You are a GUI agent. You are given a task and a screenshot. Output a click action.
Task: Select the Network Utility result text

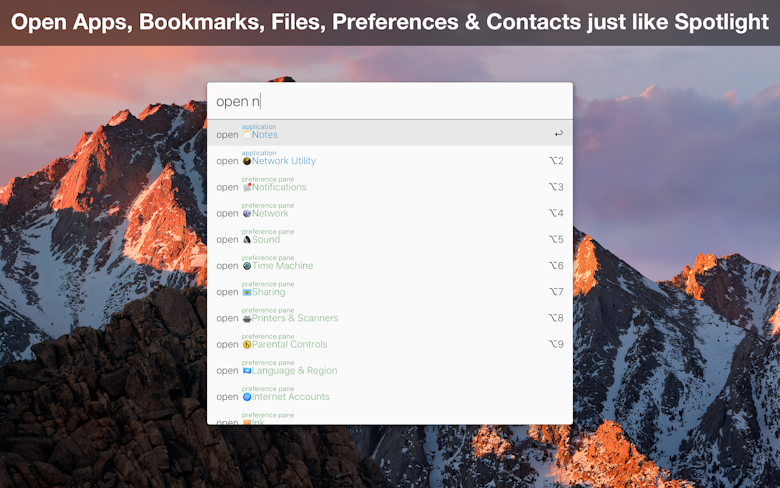[284, 161]
